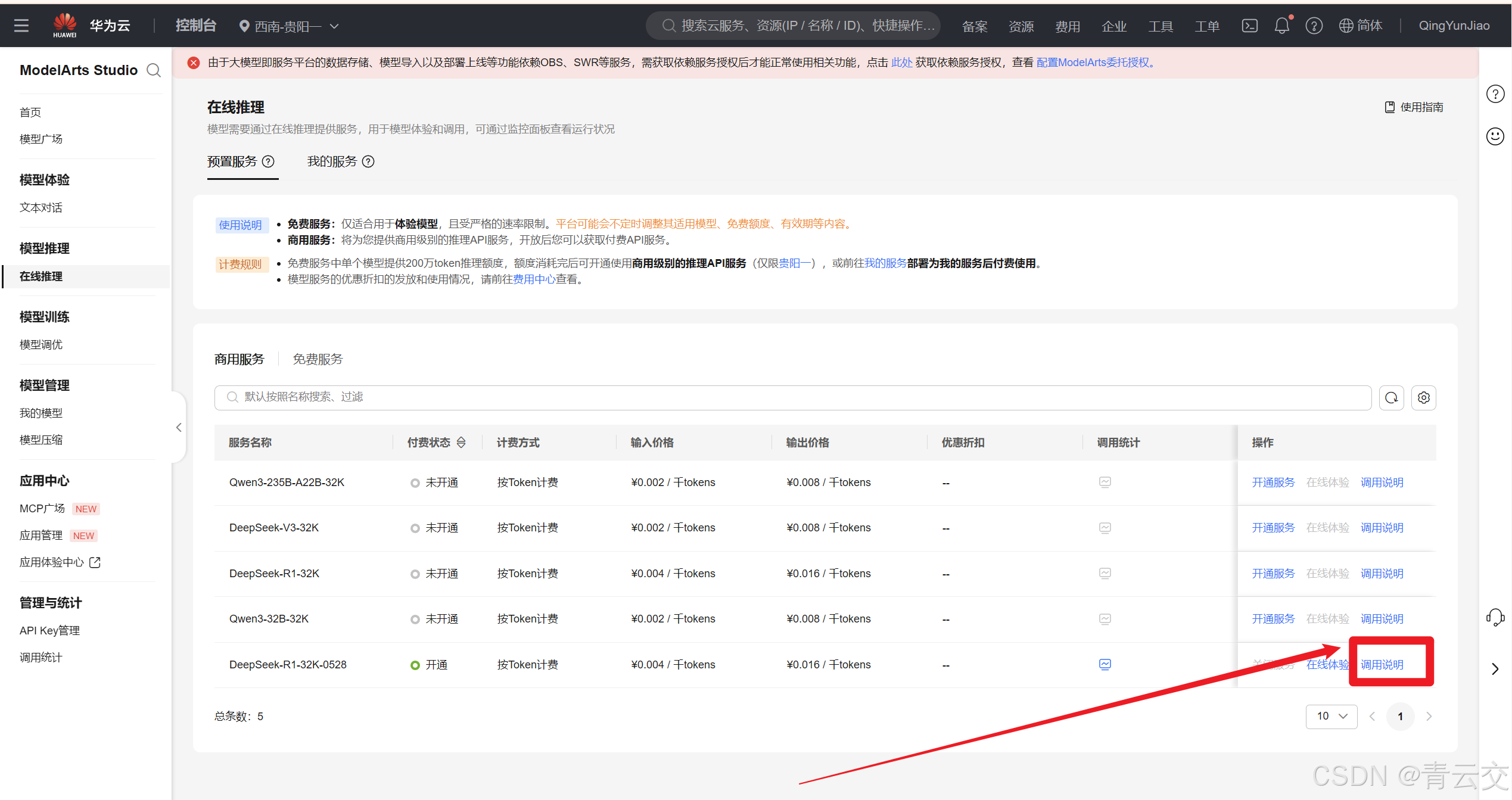Viewport: 1512px width, 800px height.
Task: Go to 模型广场 in sidebar
Action: point(41,139)
